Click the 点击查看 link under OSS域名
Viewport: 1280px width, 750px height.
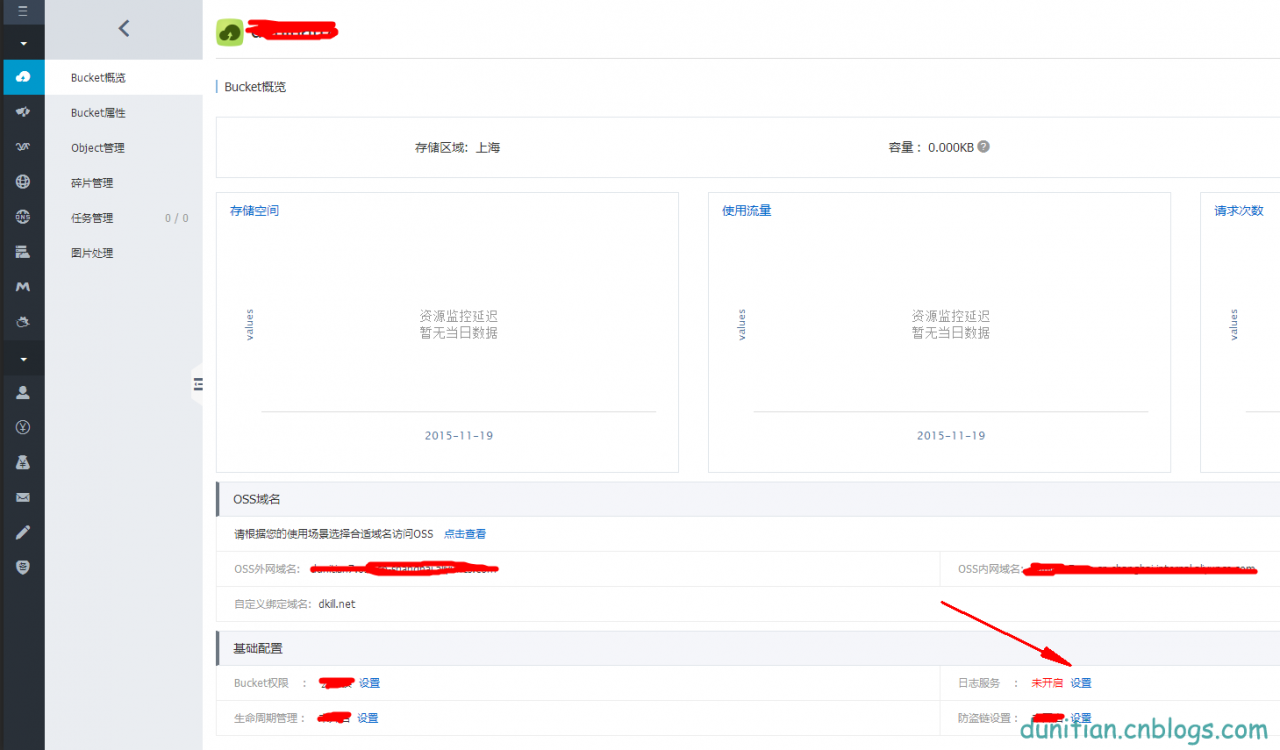(x=464, y=534)
